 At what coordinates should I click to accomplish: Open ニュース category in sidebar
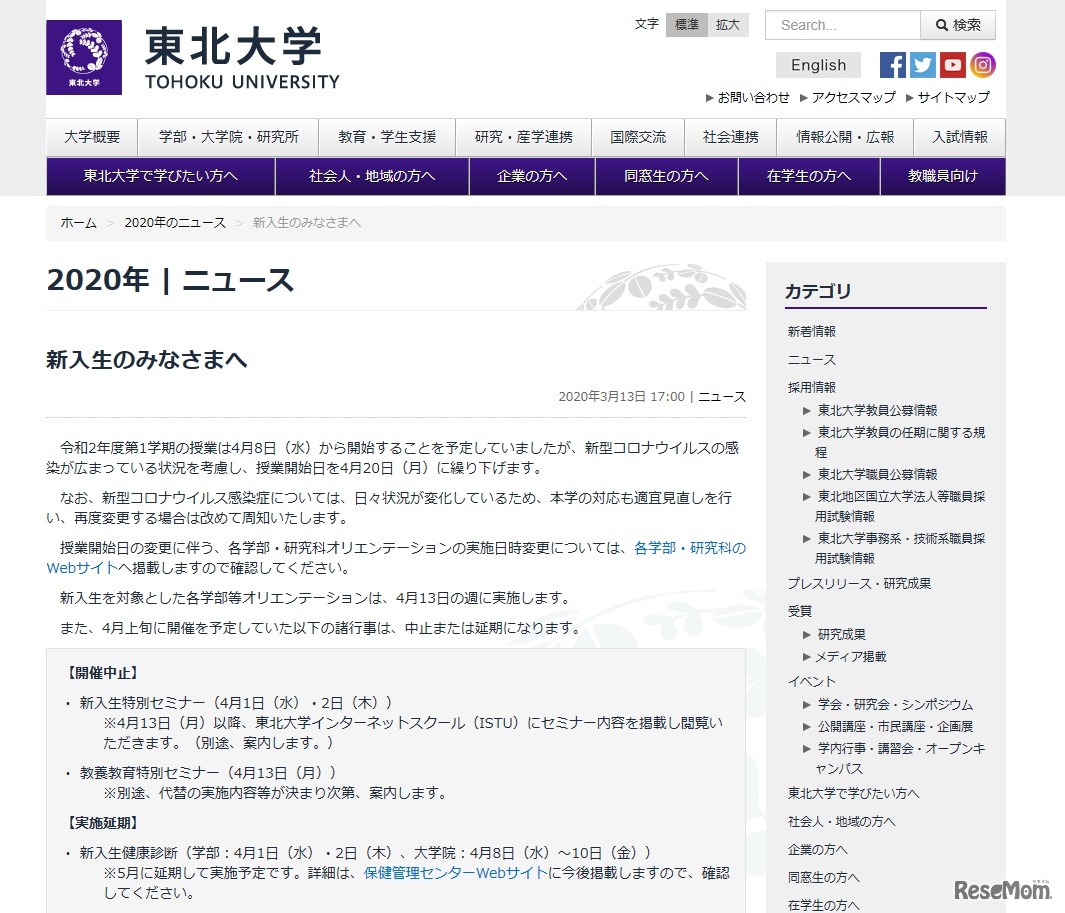(812, 359)
